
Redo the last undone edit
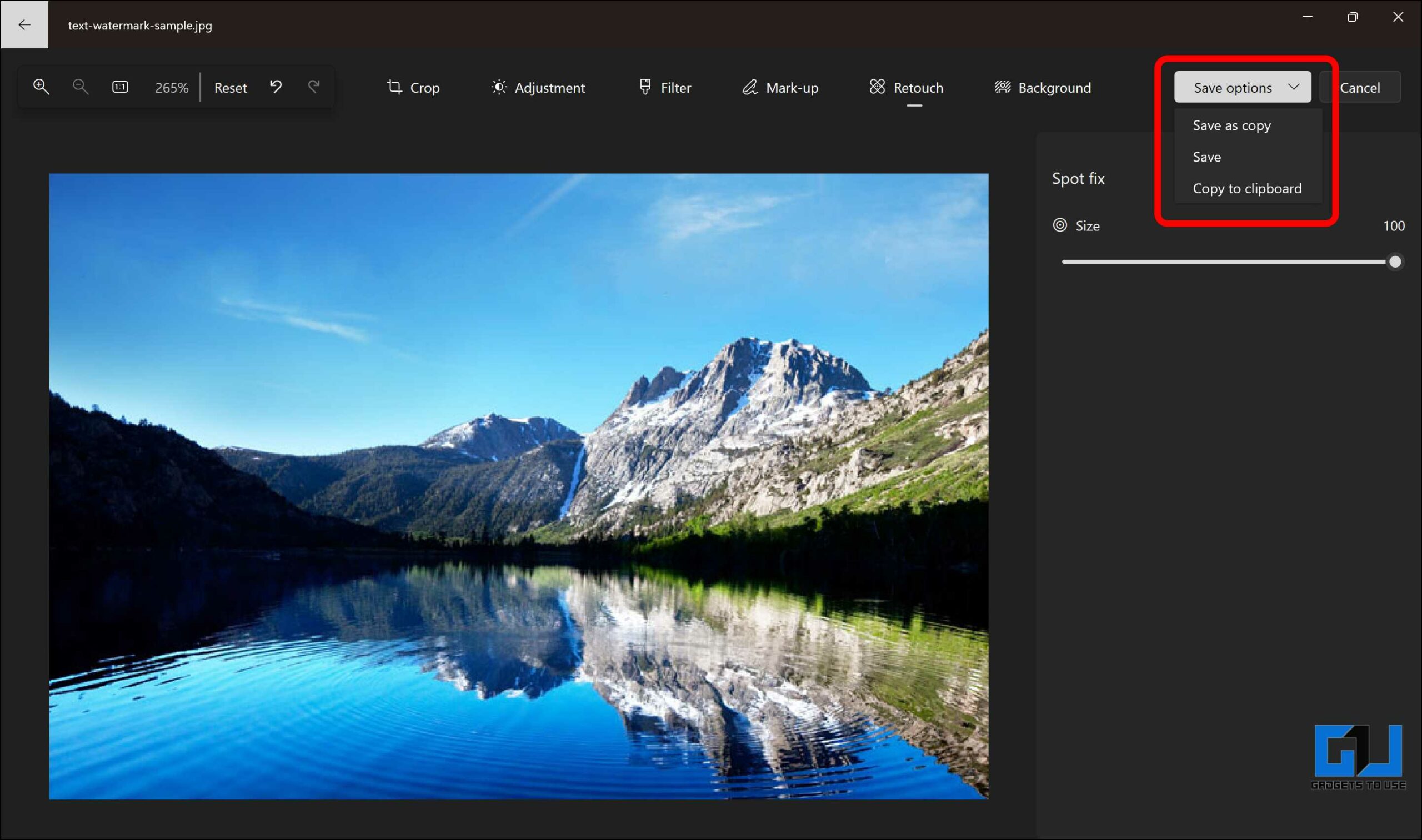click(x=314, y=87)
